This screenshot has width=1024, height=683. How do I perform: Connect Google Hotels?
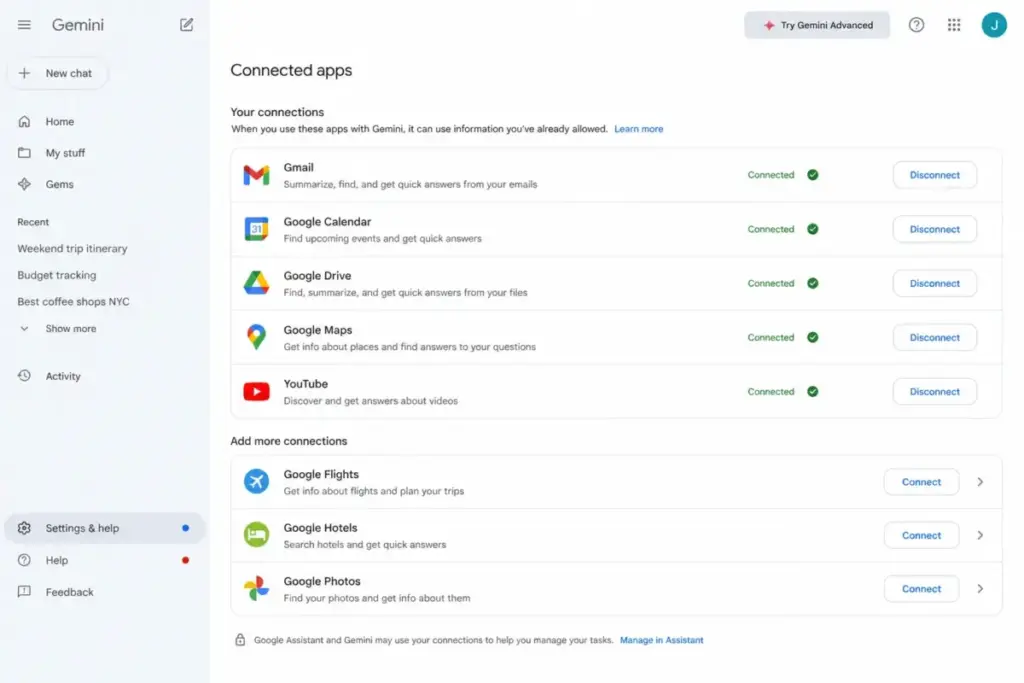(921, 535)
